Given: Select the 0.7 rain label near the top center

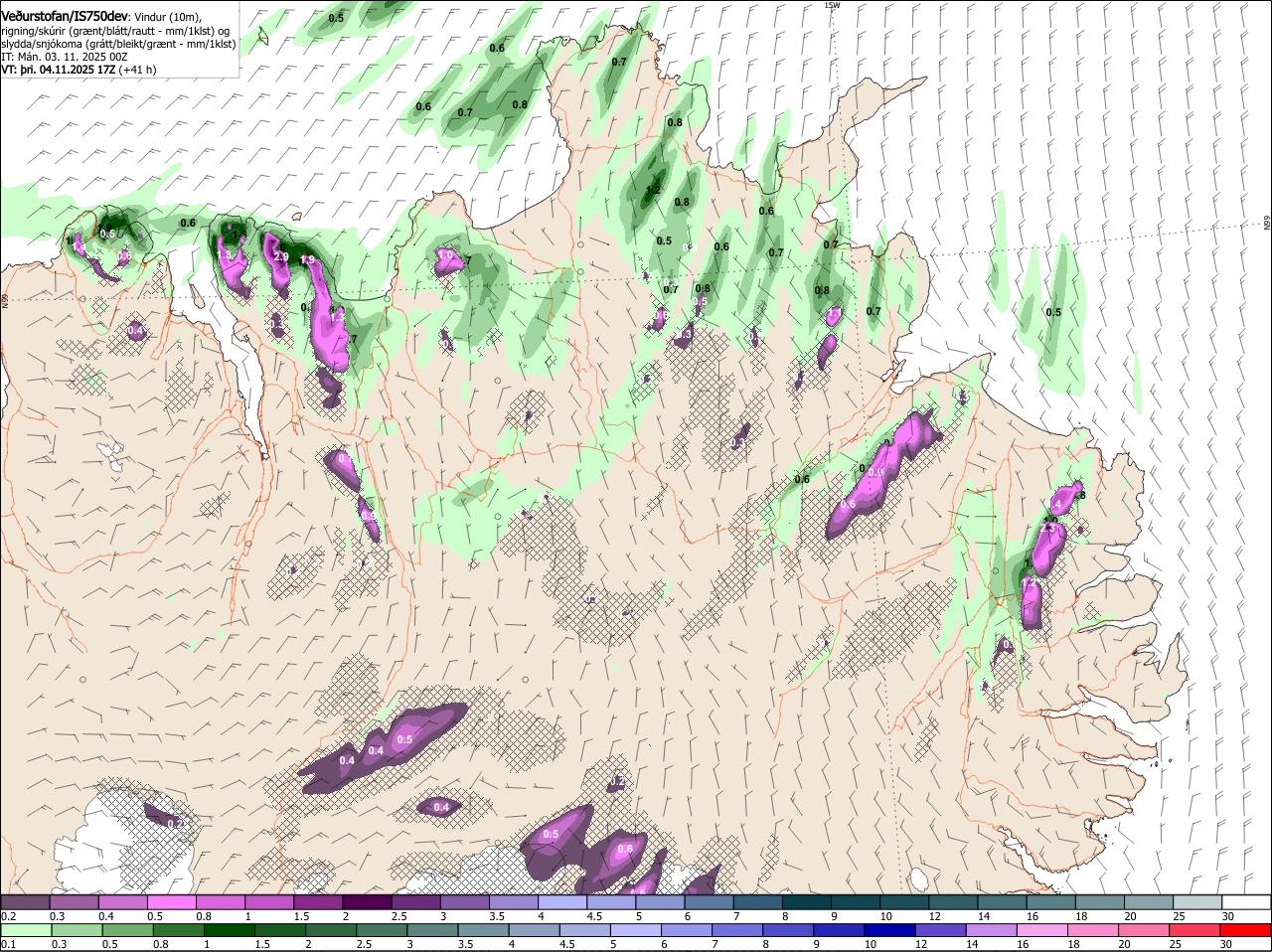Looking at the screenshot, I should tap(619, 62).
